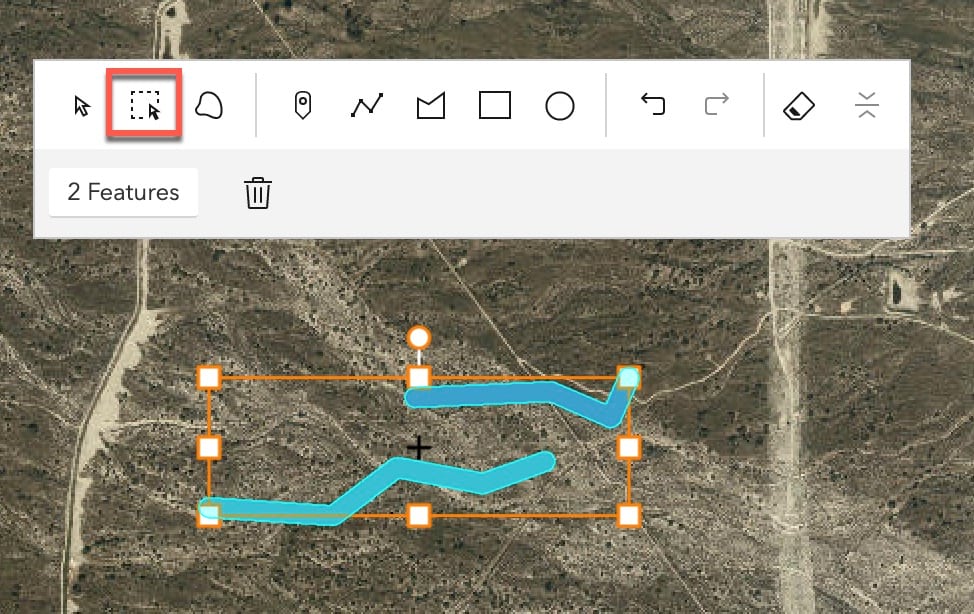The width and height of the screenshot is (974, 614).
Task: Click the grayed-out redo arrow
Action: click(x=716, y=104)
